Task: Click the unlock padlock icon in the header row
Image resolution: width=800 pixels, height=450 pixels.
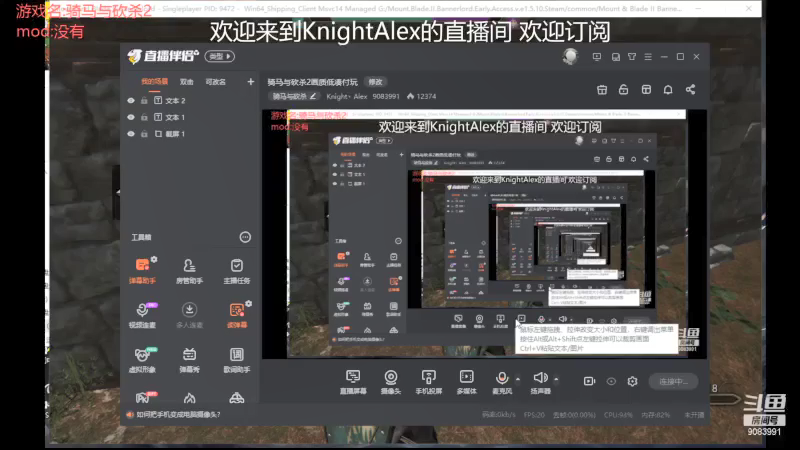Action: [x=623, y=90]
